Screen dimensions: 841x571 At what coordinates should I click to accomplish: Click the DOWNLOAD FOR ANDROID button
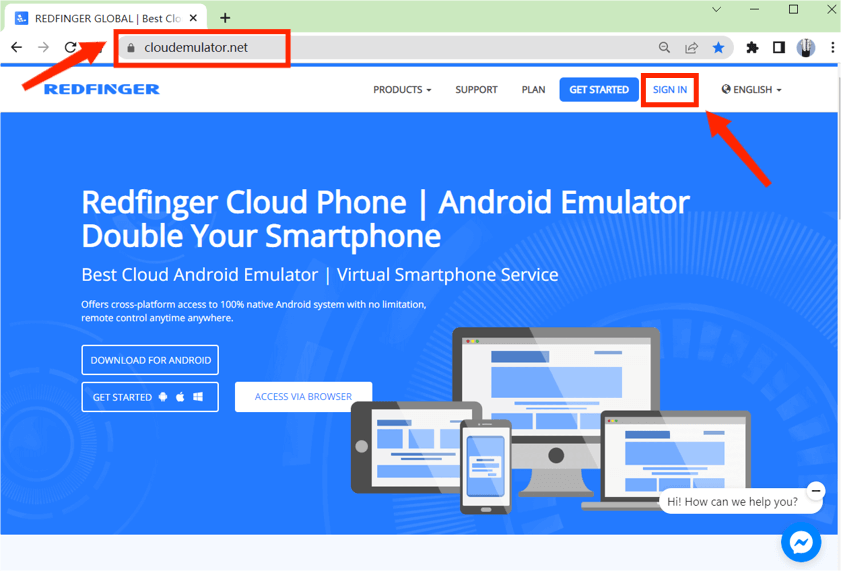(150, 360)
